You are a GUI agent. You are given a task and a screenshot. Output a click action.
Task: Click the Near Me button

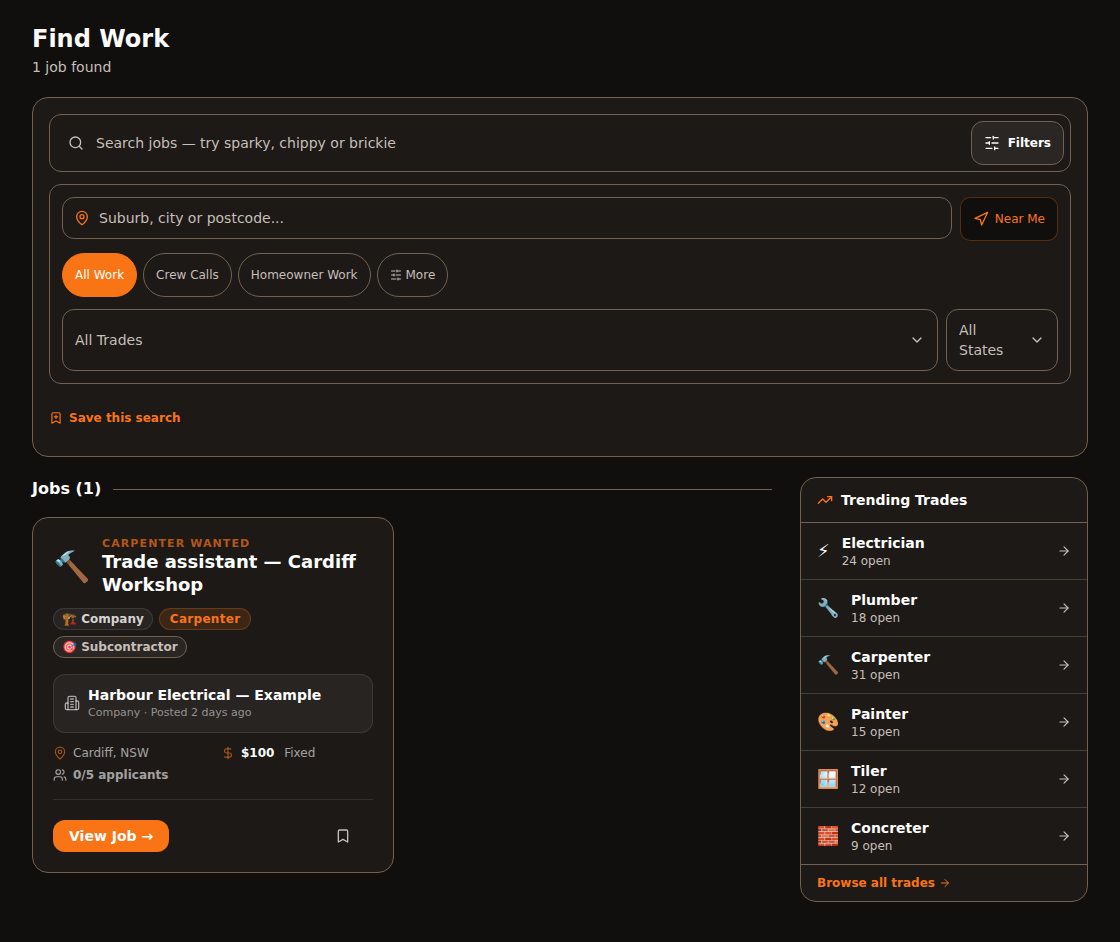tap(1009, 219)
